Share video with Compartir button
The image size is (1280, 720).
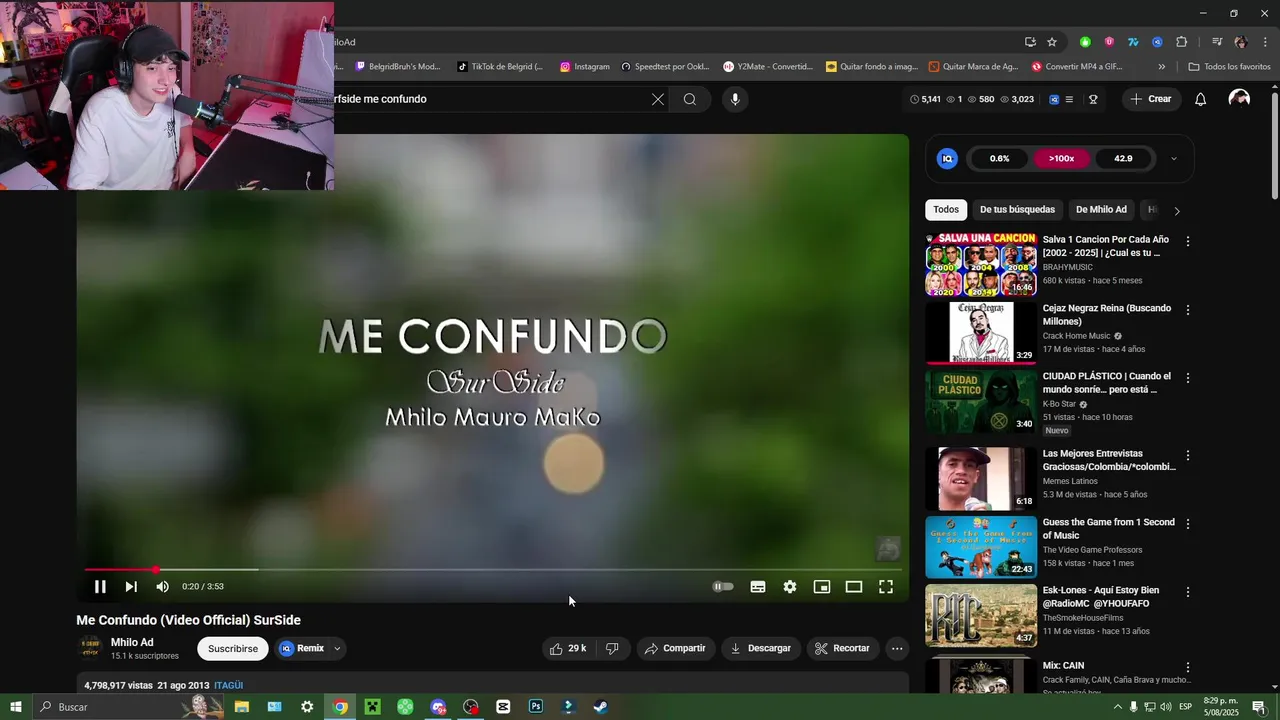(675, 648)
